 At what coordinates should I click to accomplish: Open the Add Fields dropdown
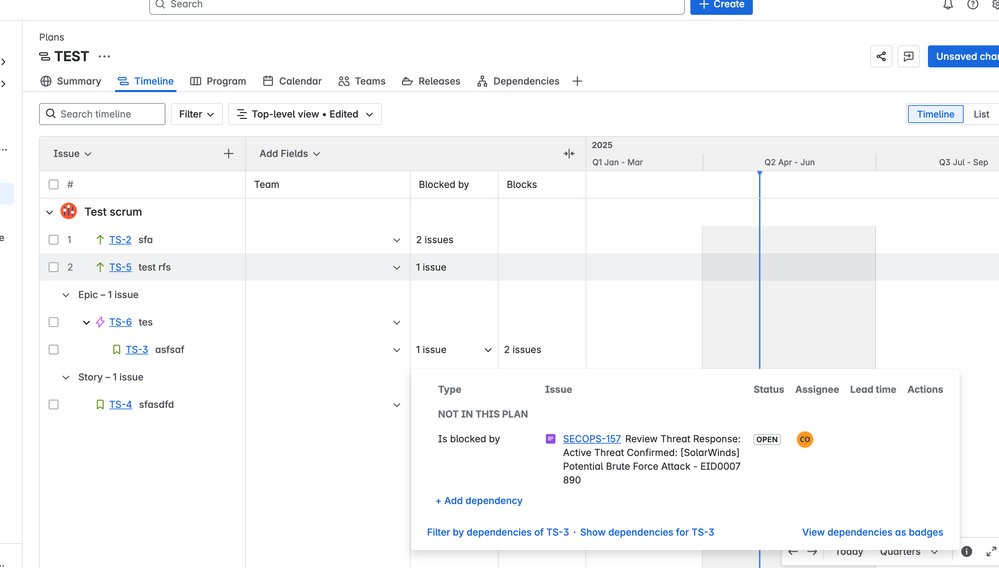[x=289, y=153]
